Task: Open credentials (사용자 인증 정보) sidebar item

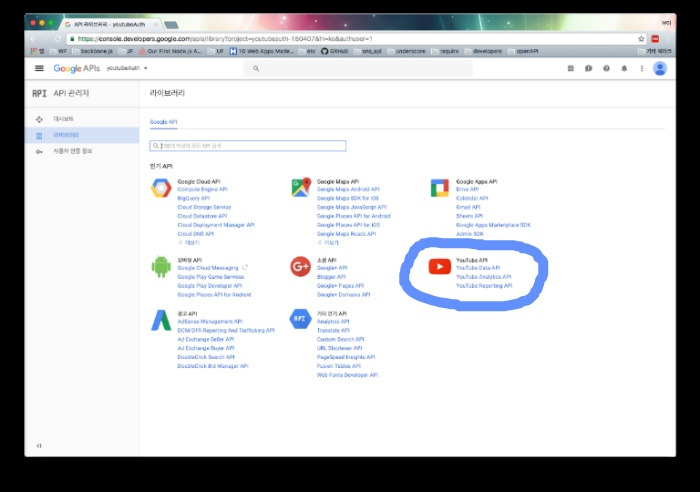Action: coord(82,151)
